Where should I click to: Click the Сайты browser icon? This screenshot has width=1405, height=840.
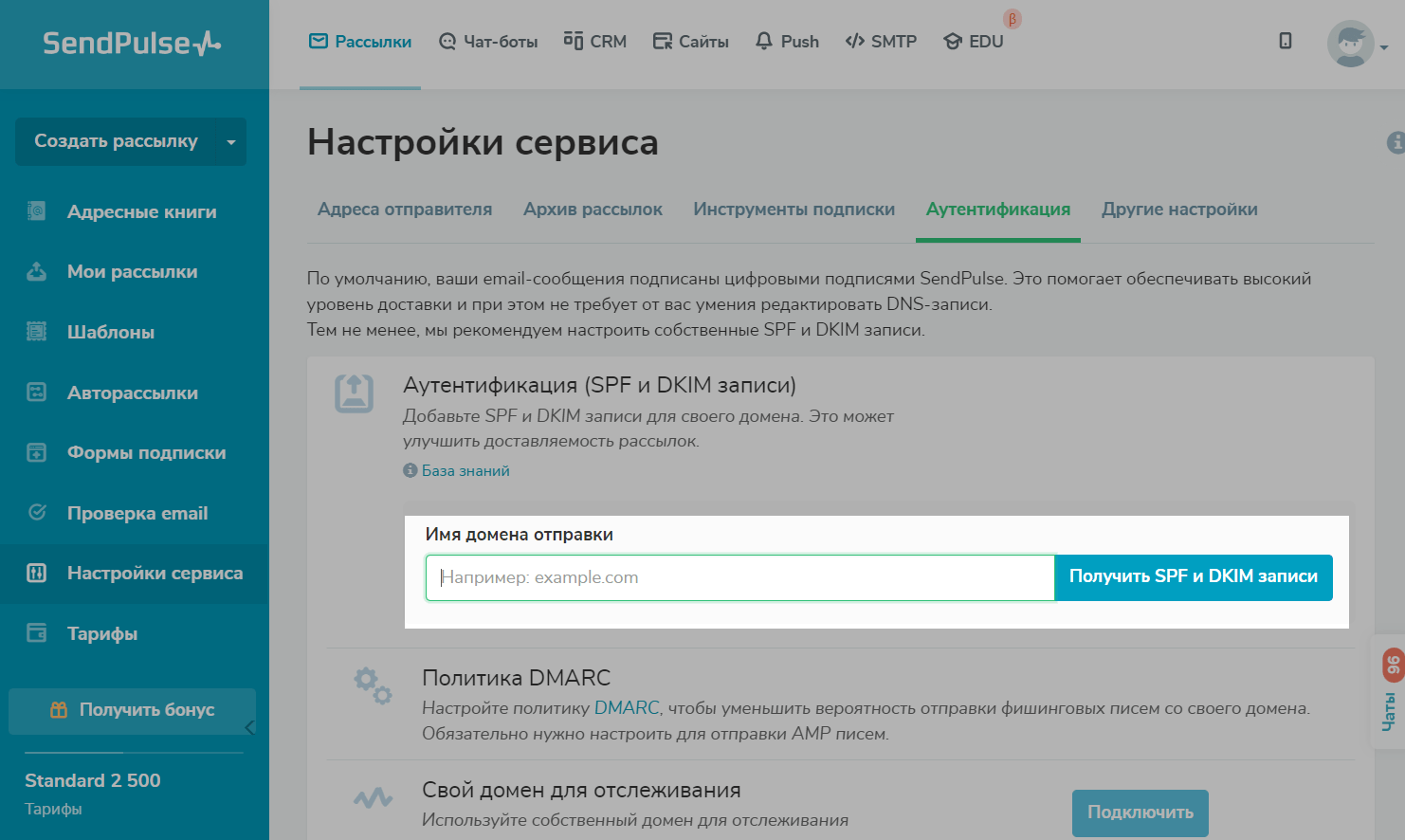(x=662, y=41)
